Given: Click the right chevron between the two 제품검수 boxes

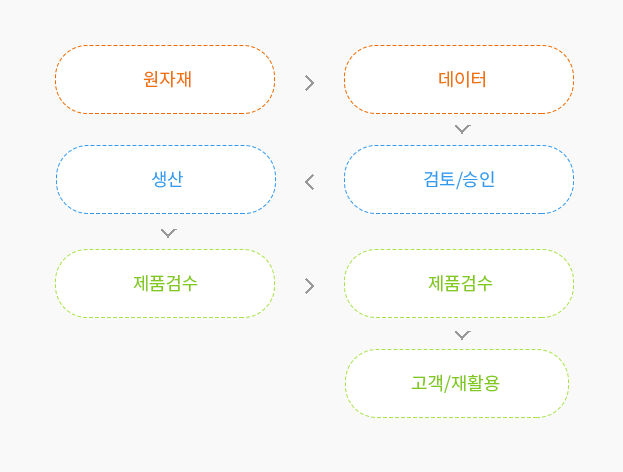Looking at the screenshot, I should pyautogui.click(x=310, y=286).
